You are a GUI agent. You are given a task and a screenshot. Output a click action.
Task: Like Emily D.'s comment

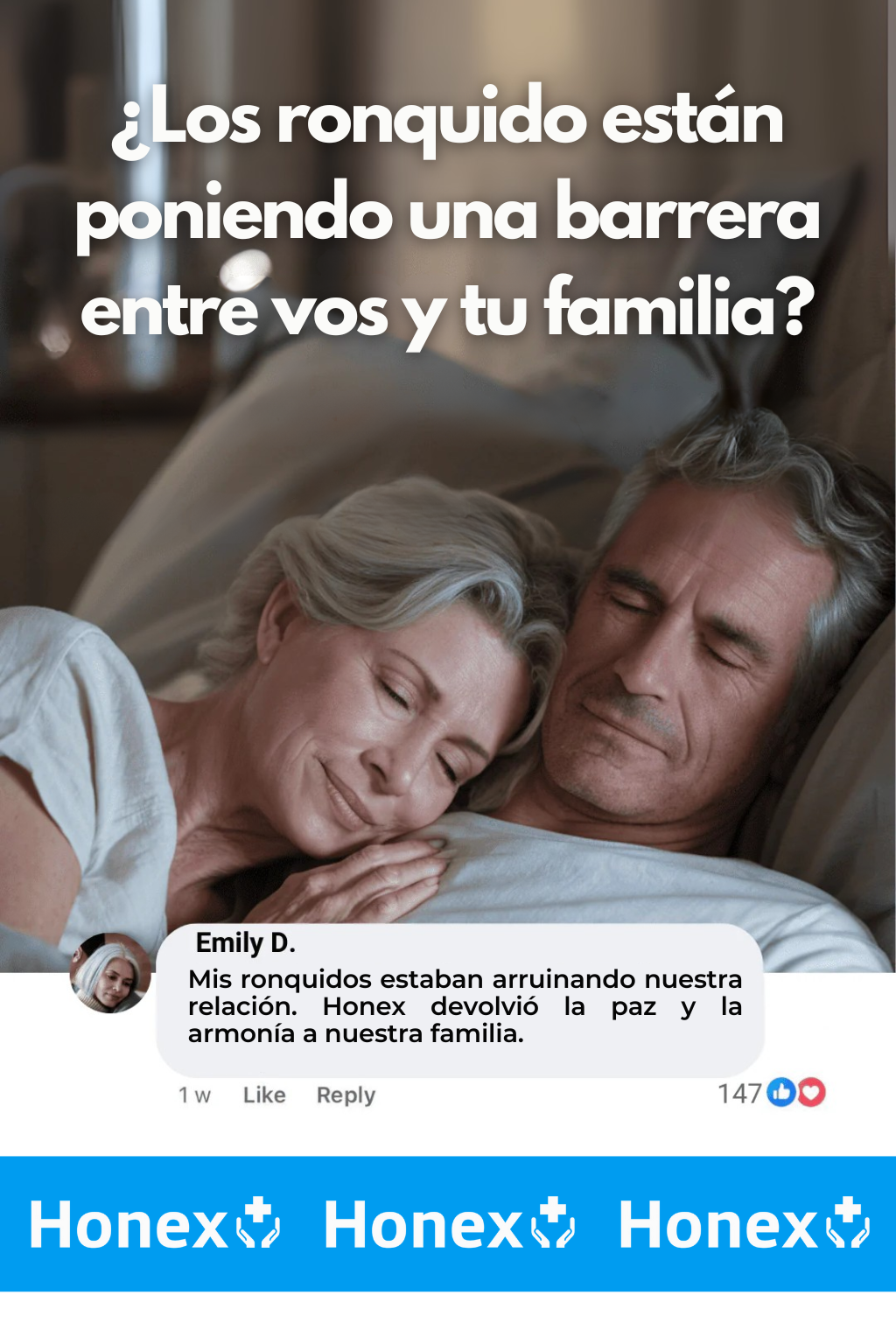tap(264, 1095)
